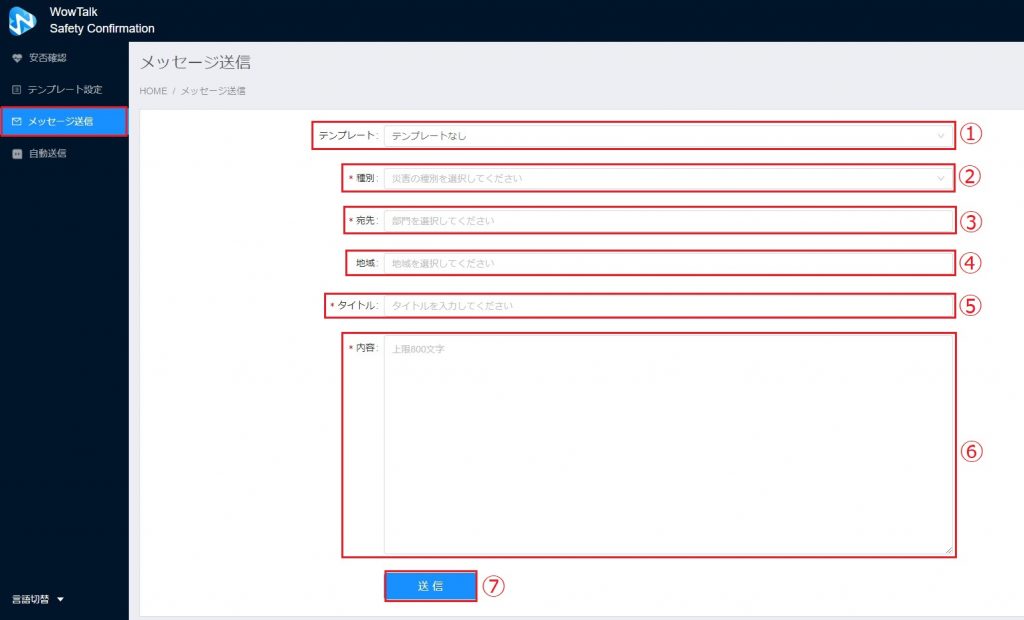Click the HOME breadcrumb link
This screenshot has height=620, width=1024.
pyautogui.click(x=153, y=91)
